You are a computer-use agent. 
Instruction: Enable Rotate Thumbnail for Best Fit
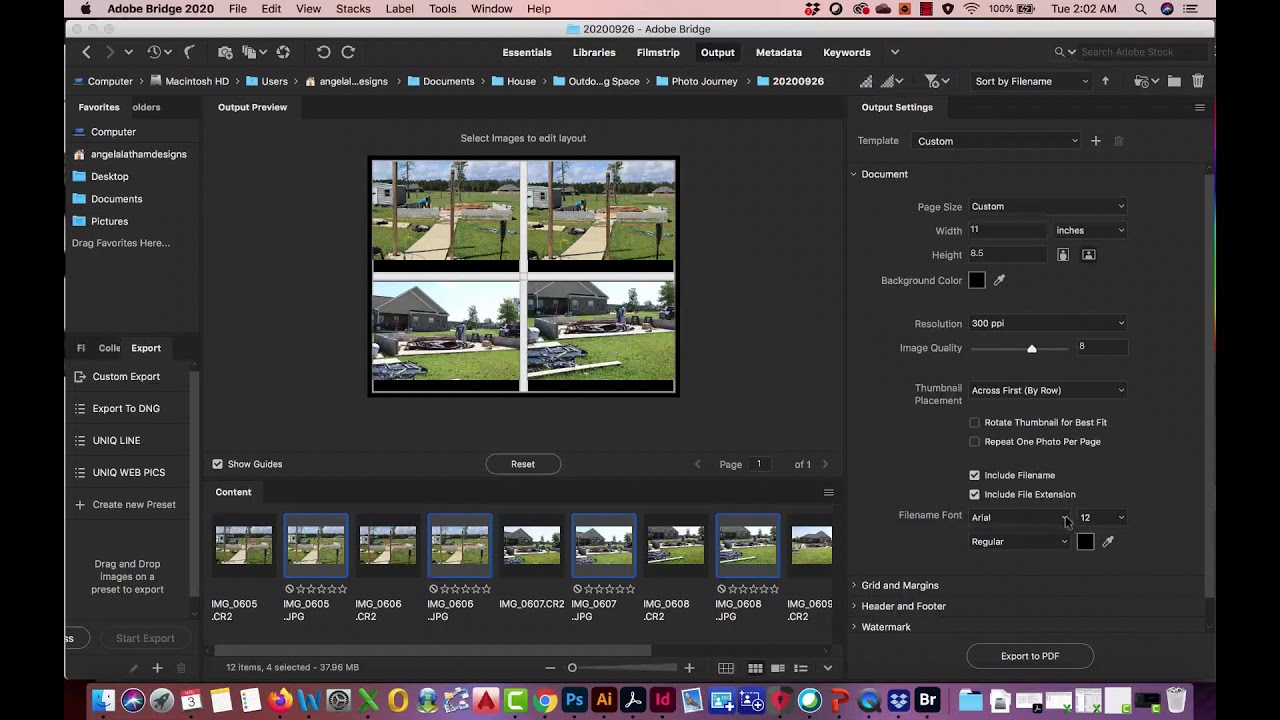pos(975,422)
